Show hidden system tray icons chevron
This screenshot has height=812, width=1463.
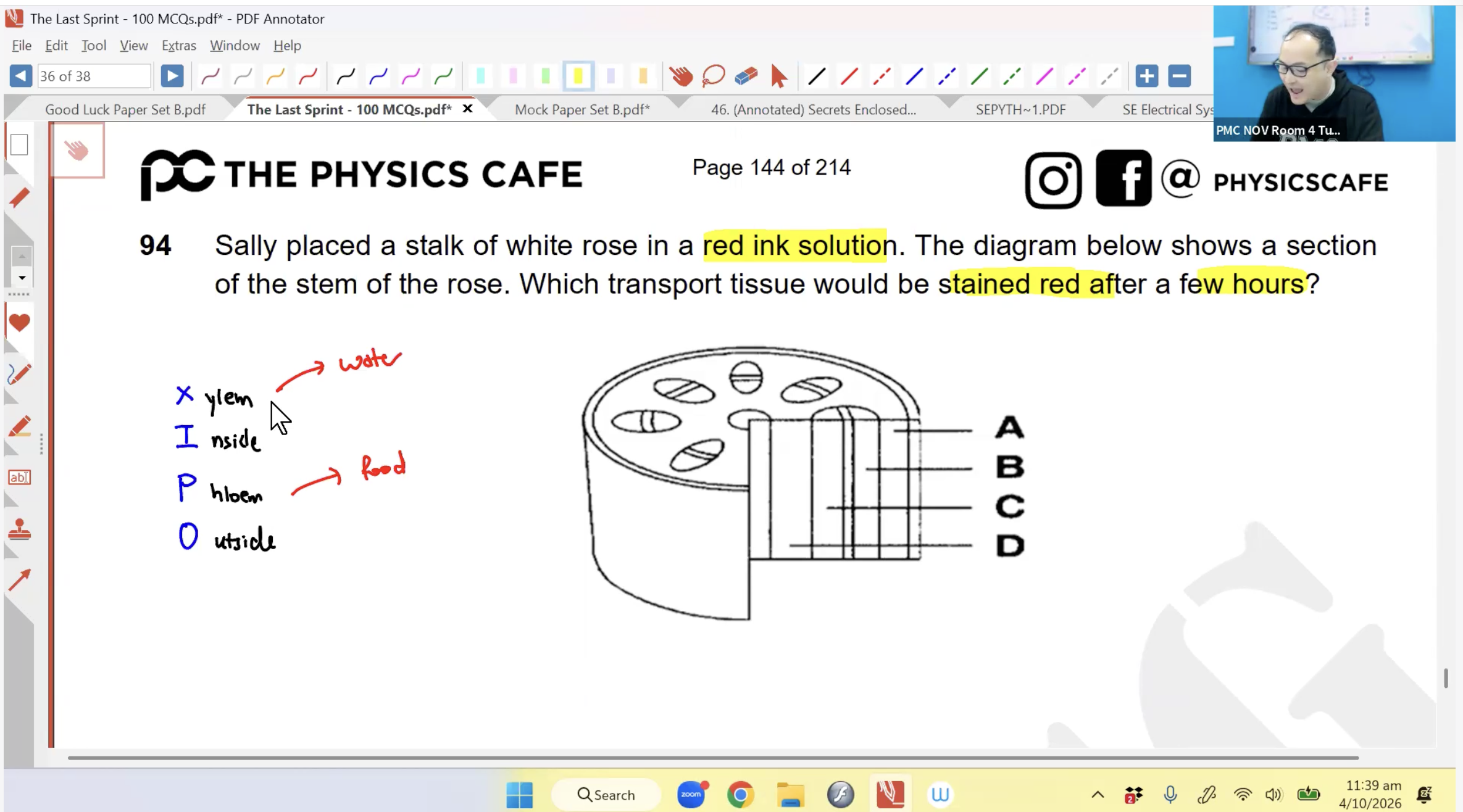pyautogui.click(x=1098, y=795)
